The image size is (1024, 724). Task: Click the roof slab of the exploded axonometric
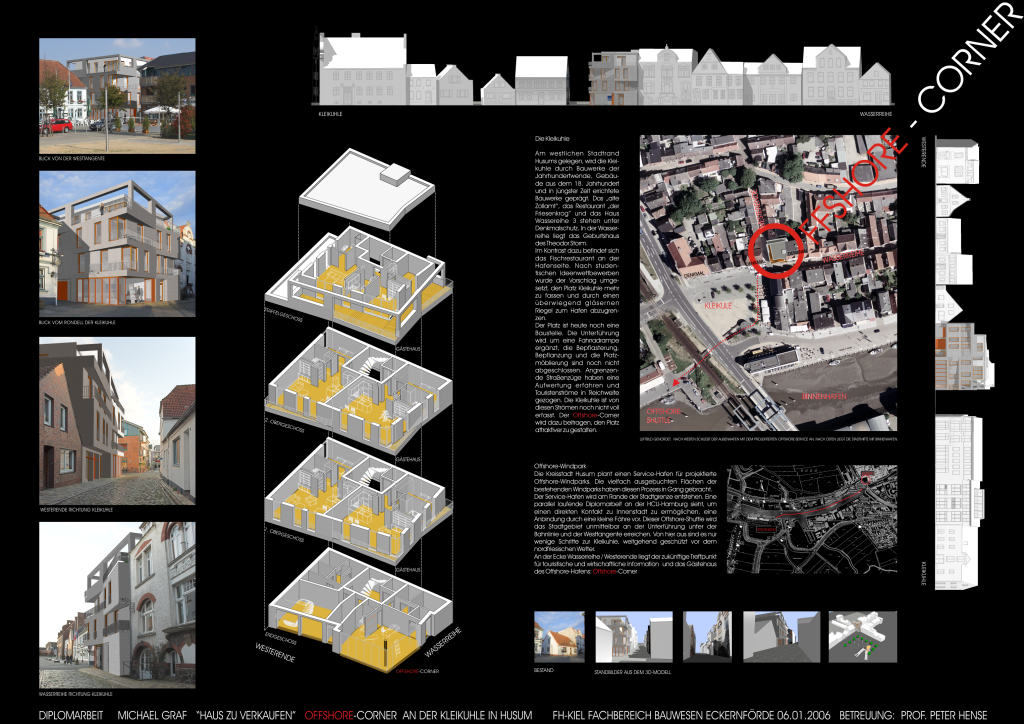(366, 187)
